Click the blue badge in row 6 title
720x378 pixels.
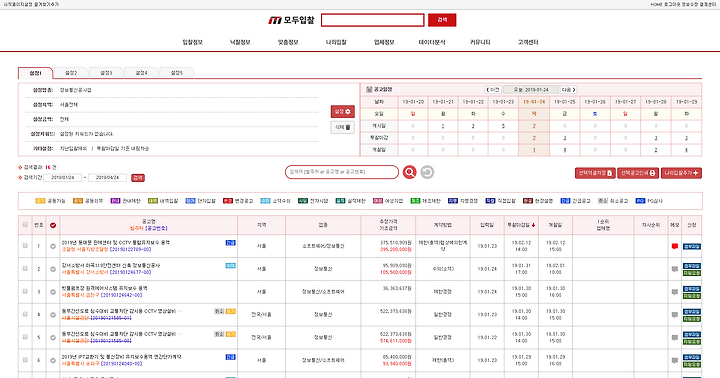(231, 357)
